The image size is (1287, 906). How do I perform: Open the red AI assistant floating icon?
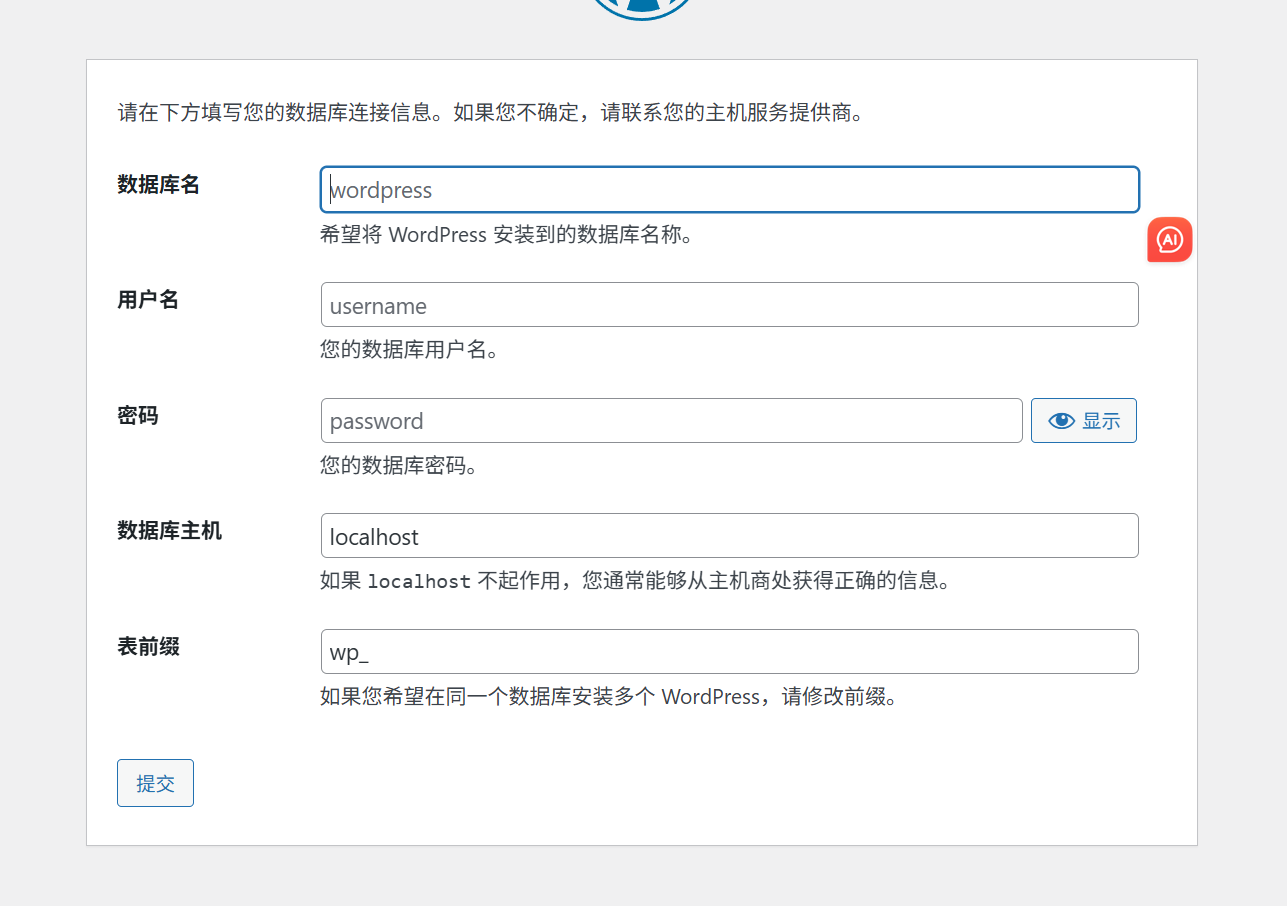pos(1169,240)
